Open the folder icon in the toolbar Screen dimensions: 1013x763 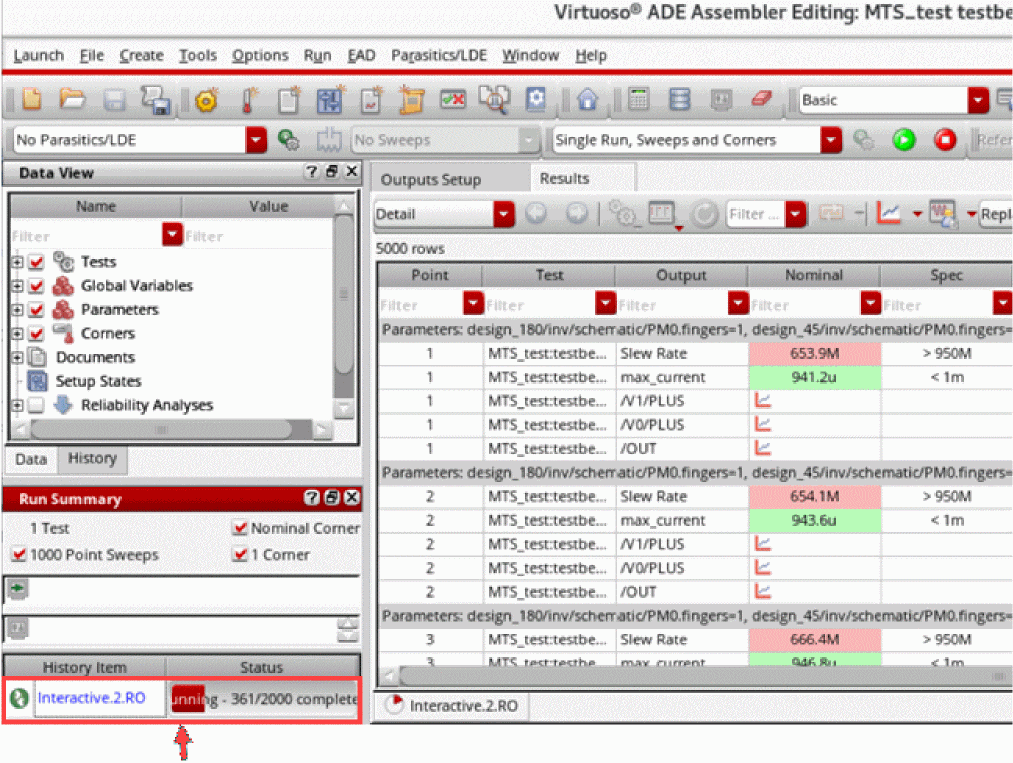(x=72, y=99)
